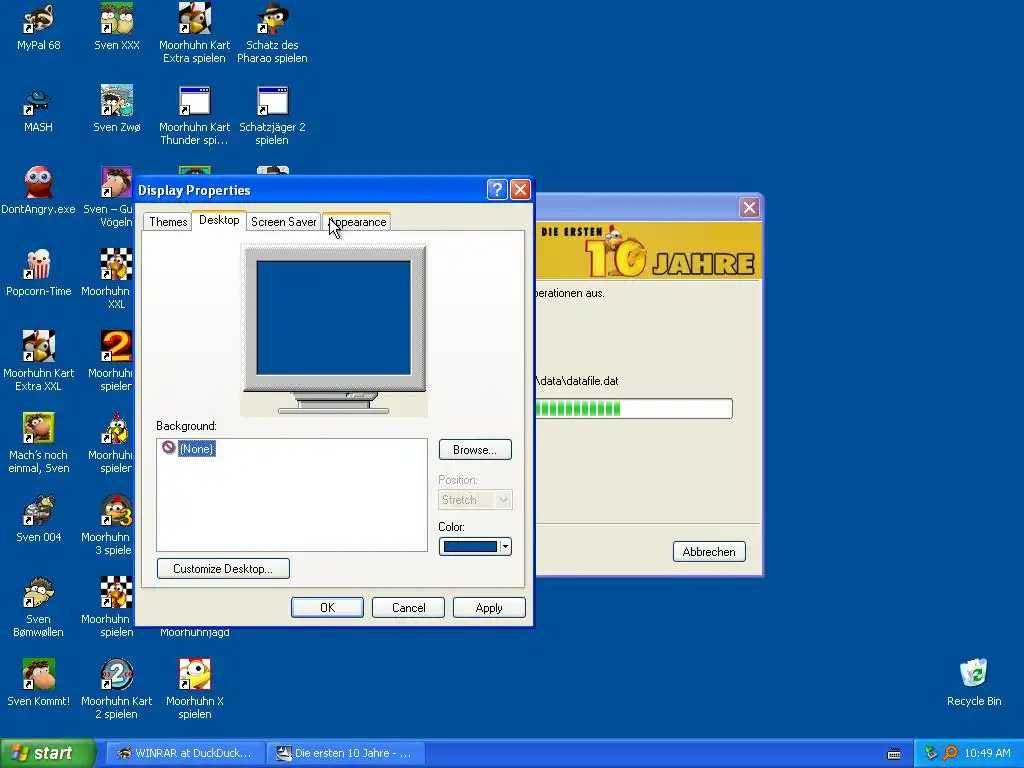Click the monitor preview image
1024x768 pixels.
(x=334, y=330)
